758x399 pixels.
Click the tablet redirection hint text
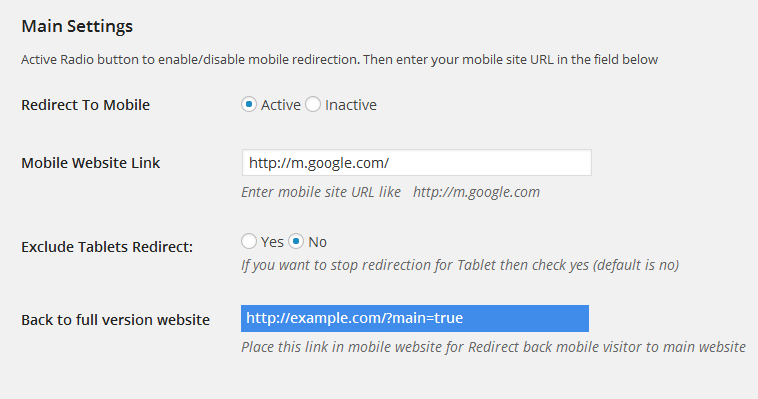460,265
